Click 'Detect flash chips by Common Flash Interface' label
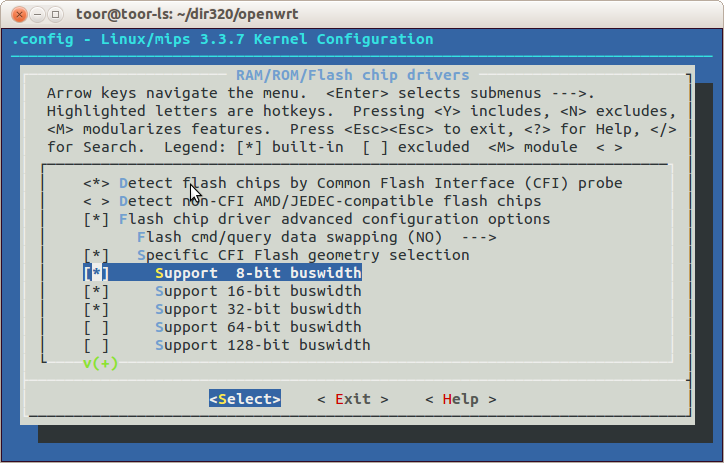Viewport: 724px width, 463px height. click(x=371, y=183)
